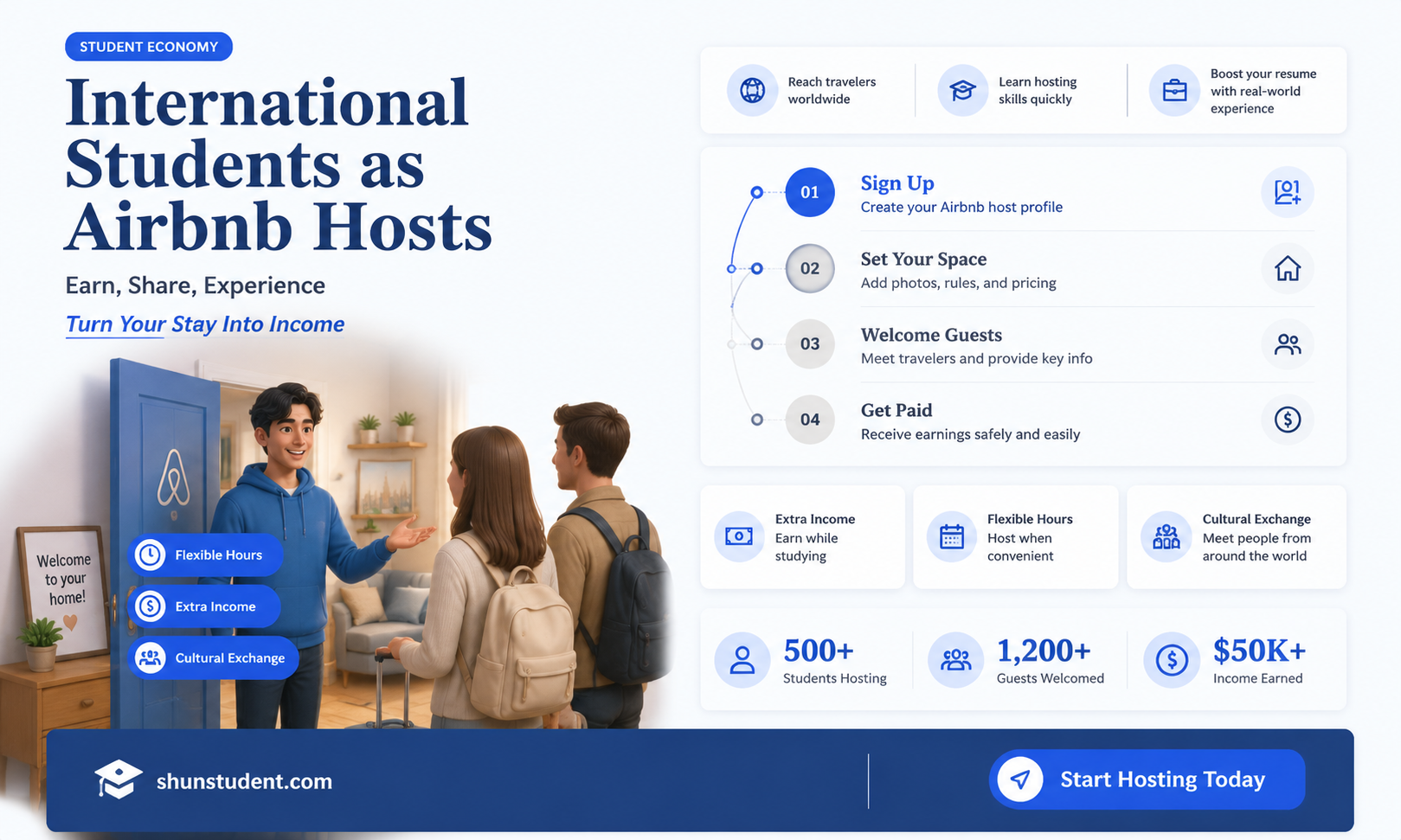Open the shunstudent.com link
1401x840 pixels.
pos(244,781)
